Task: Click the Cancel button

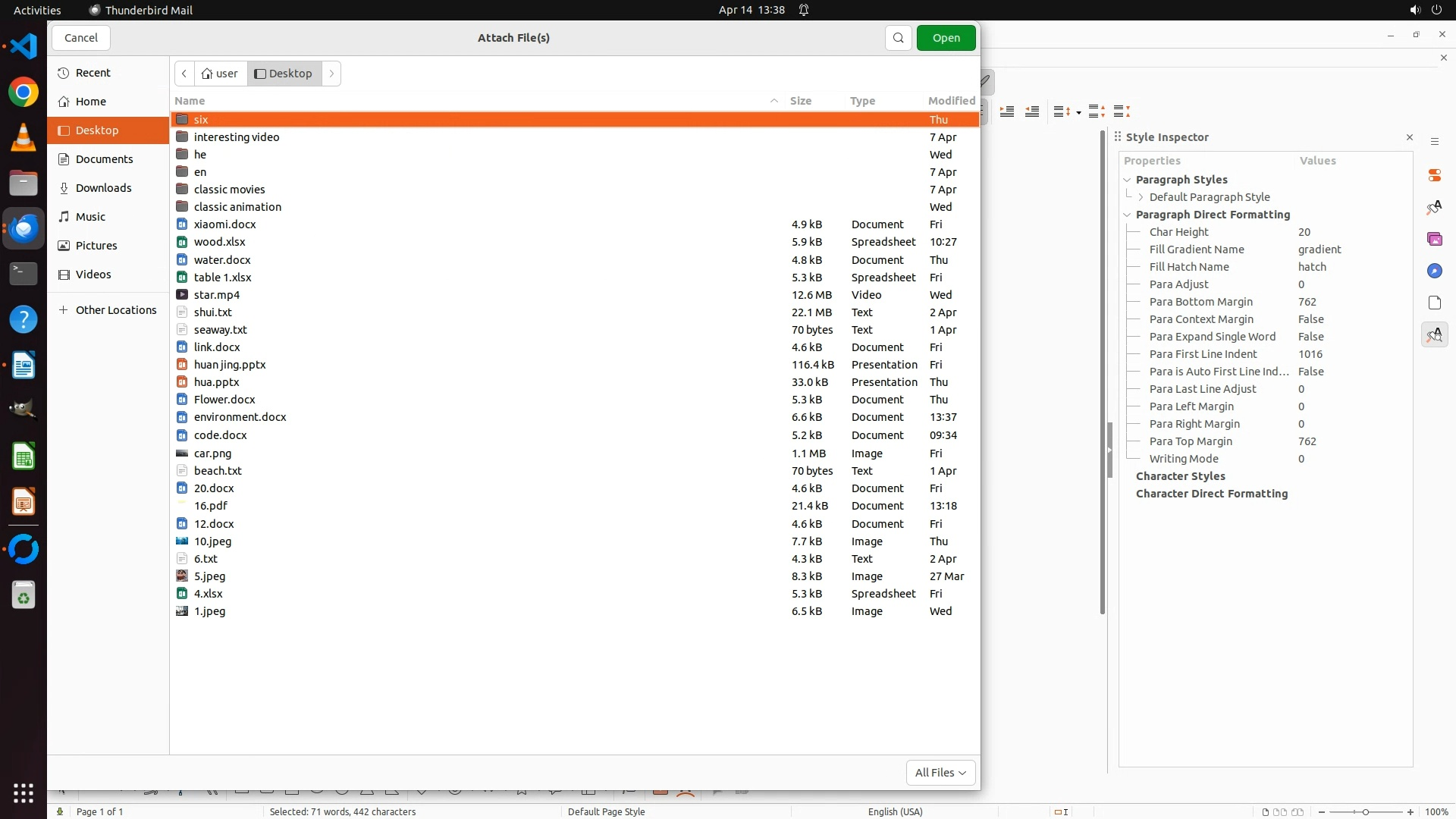Action: tap(81, 38)
